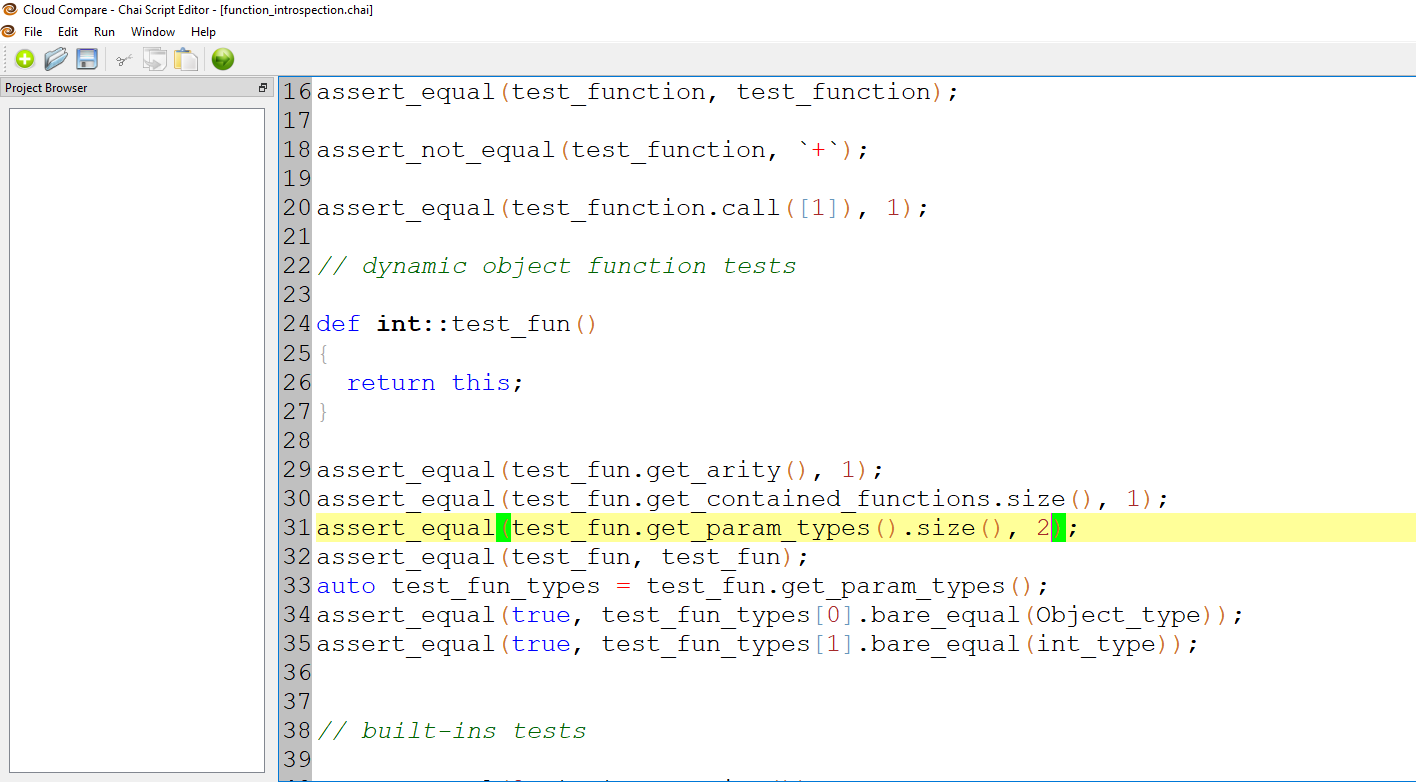
Task: Click line 16 assert_equal test_function code
Action: (638, 92)
